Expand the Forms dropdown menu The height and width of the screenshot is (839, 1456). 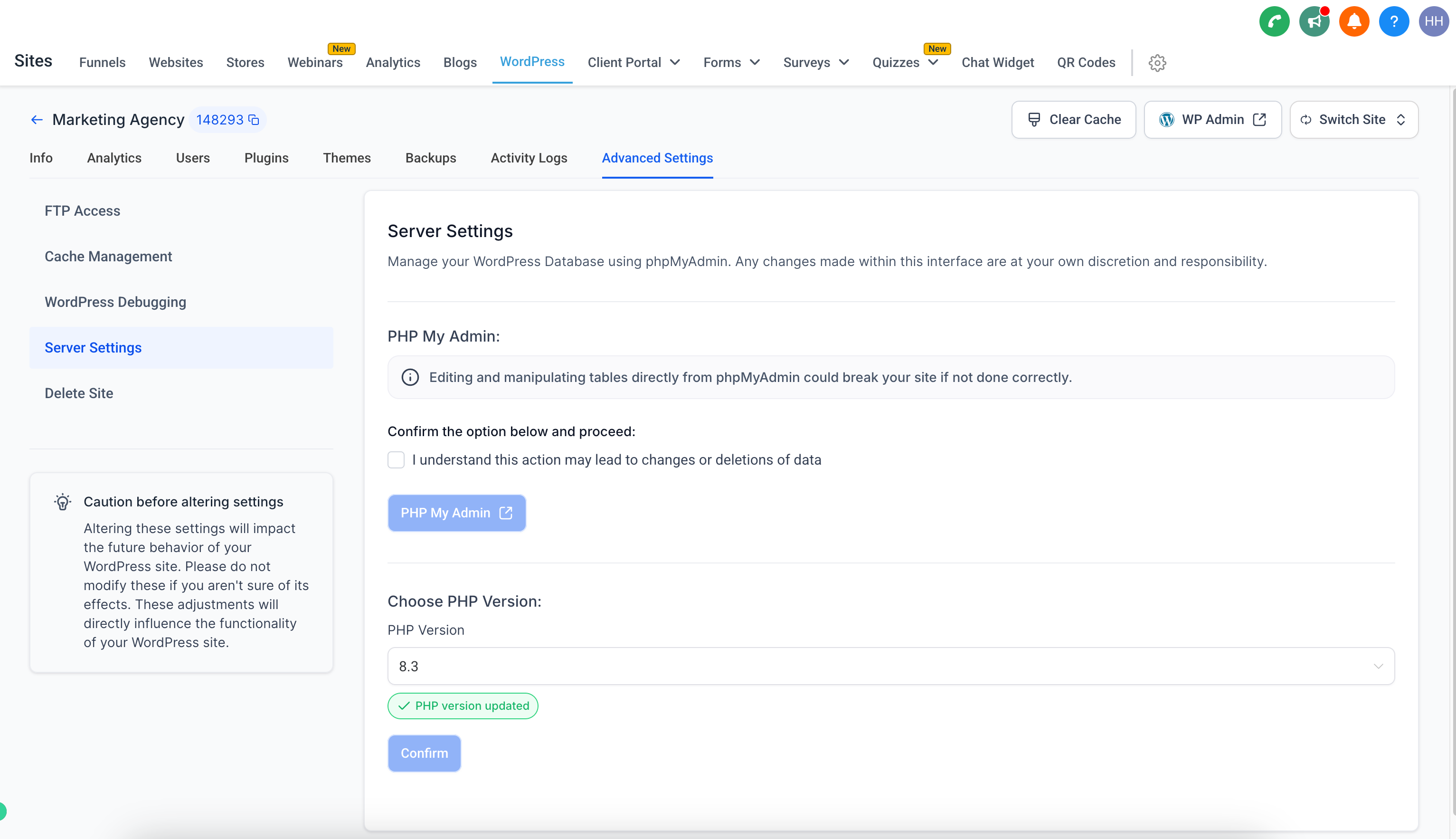pyautogui.click(x=731, y=62)
